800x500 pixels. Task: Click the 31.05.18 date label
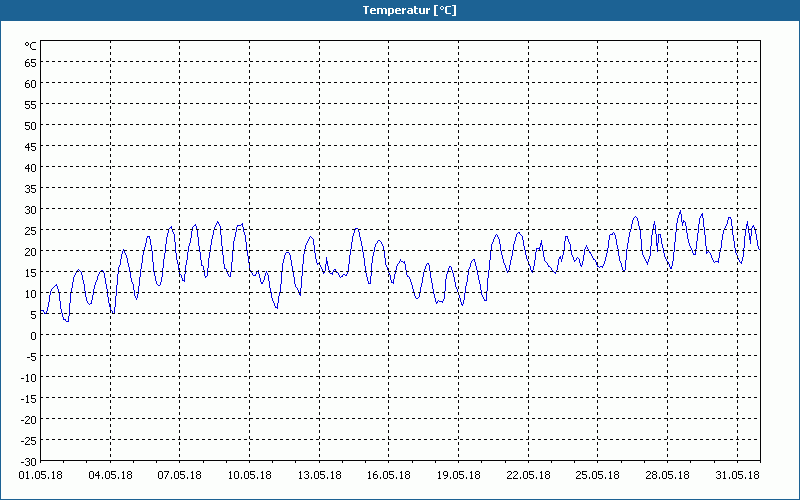[737, 476]
